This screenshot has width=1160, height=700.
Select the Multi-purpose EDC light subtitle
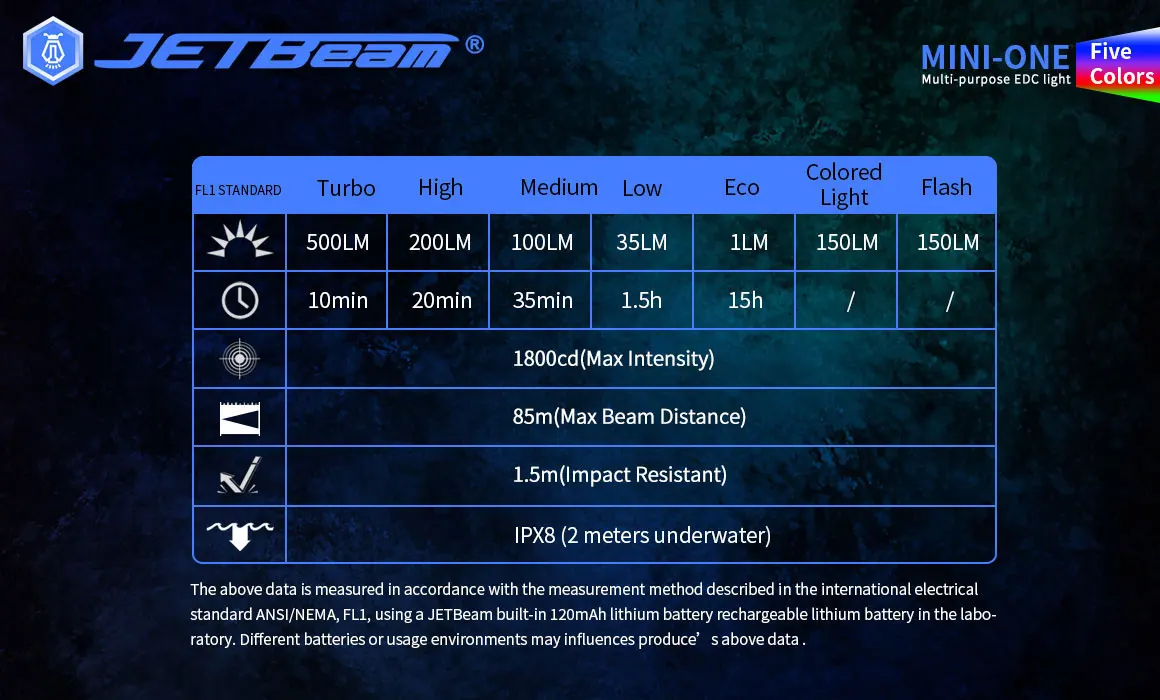996,79
